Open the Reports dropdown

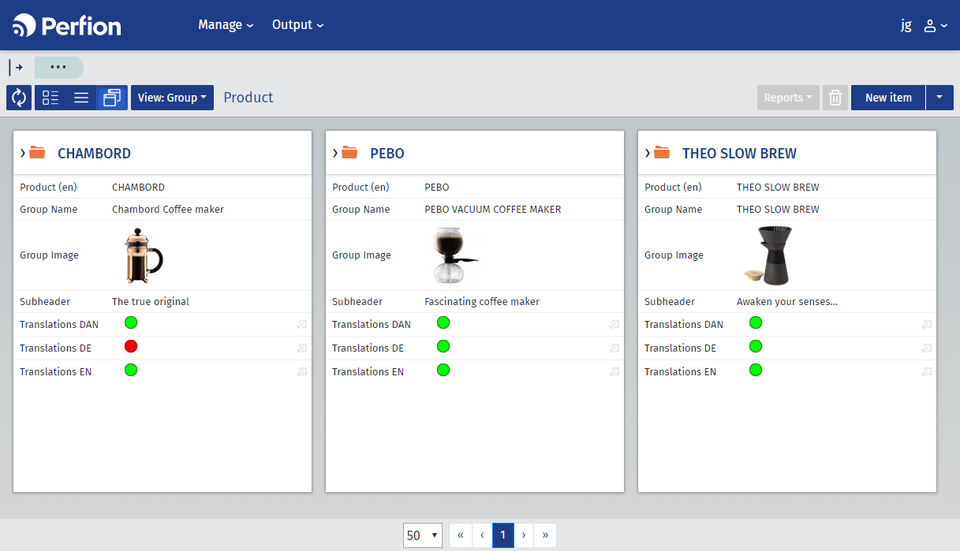(x=787, y=97)
